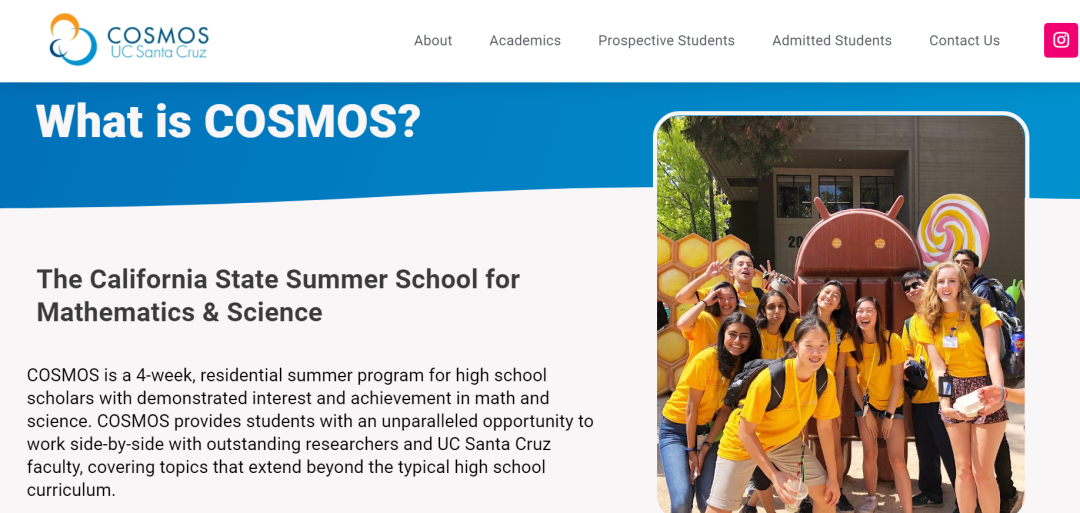Select the 'What is COSMOS?' heading
The height and width of the screenshot is (513, 1080).
pos(228,122)
